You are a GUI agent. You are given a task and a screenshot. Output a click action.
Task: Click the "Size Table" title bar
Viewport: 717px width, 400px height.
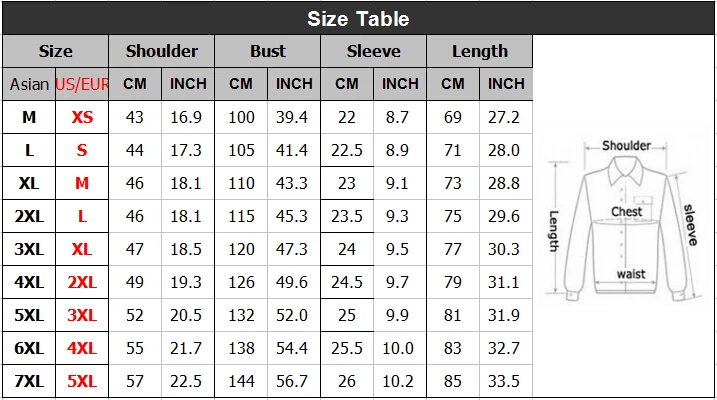[358, 18]
